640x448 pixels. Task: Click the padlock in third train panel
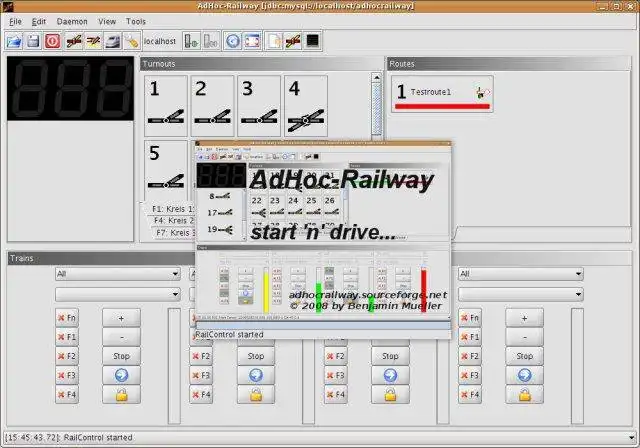[x=390, y=395]
